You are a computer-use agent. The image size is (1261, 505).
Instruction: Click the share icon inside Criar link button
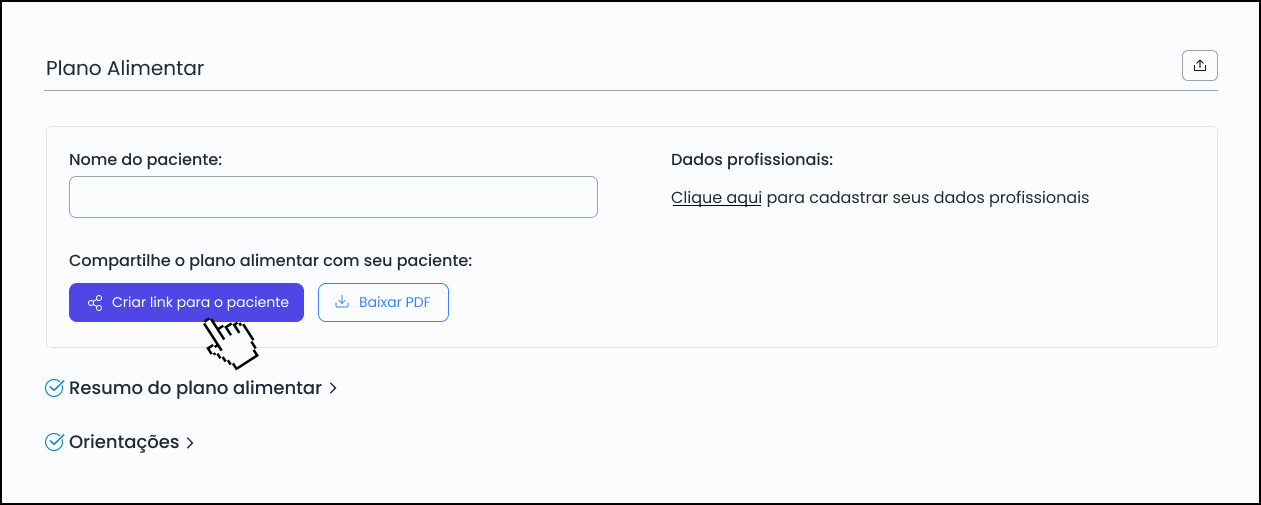pos(95,302)
